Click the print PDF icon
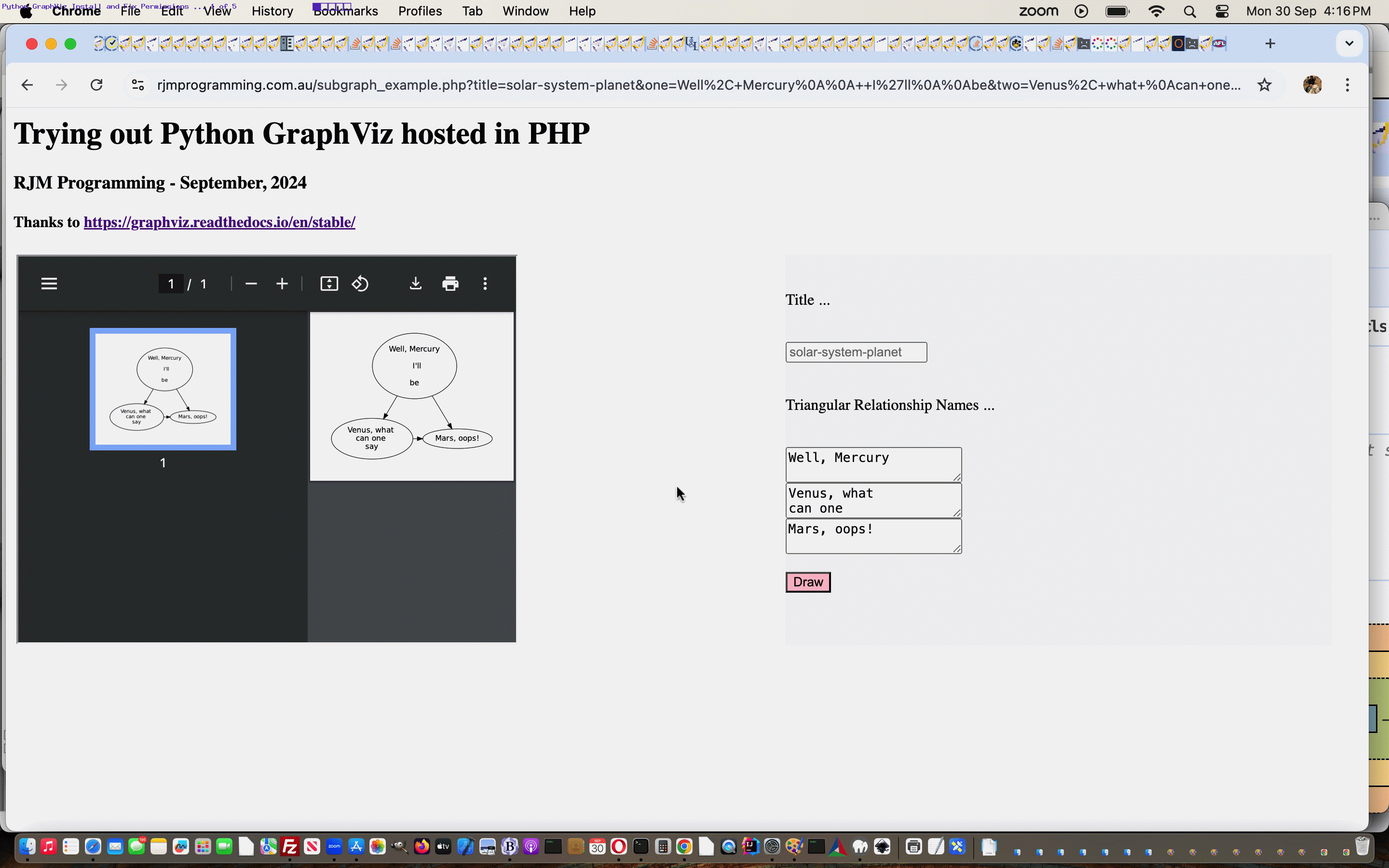The width and height of the screenshot is (1389, 868). pyautogui.click(x=451, y=284)
